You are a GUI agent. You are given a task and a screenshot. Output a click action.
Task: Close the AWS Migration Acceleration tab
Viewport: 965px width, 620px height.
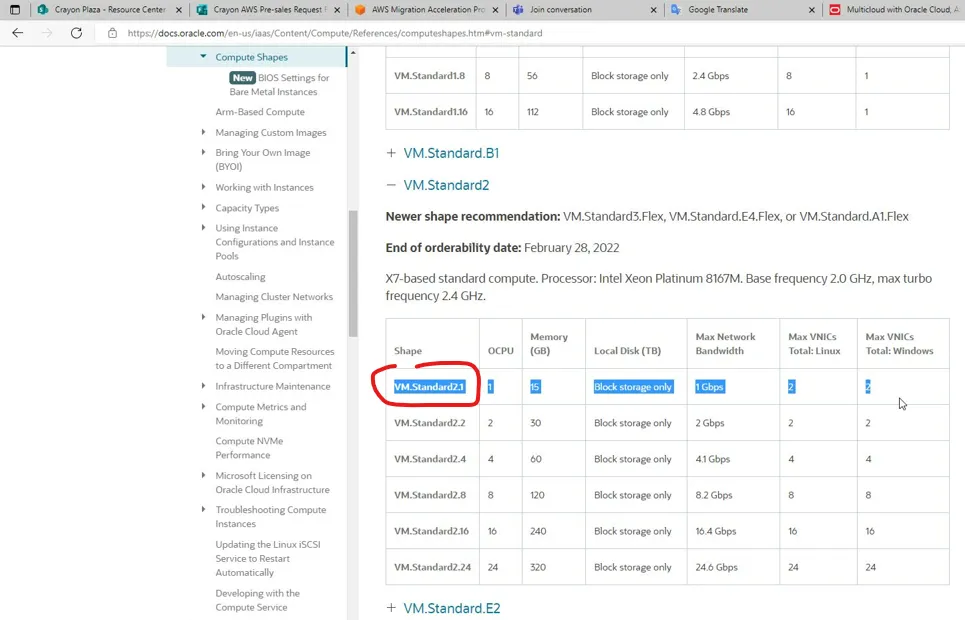(x=495, y=10)
